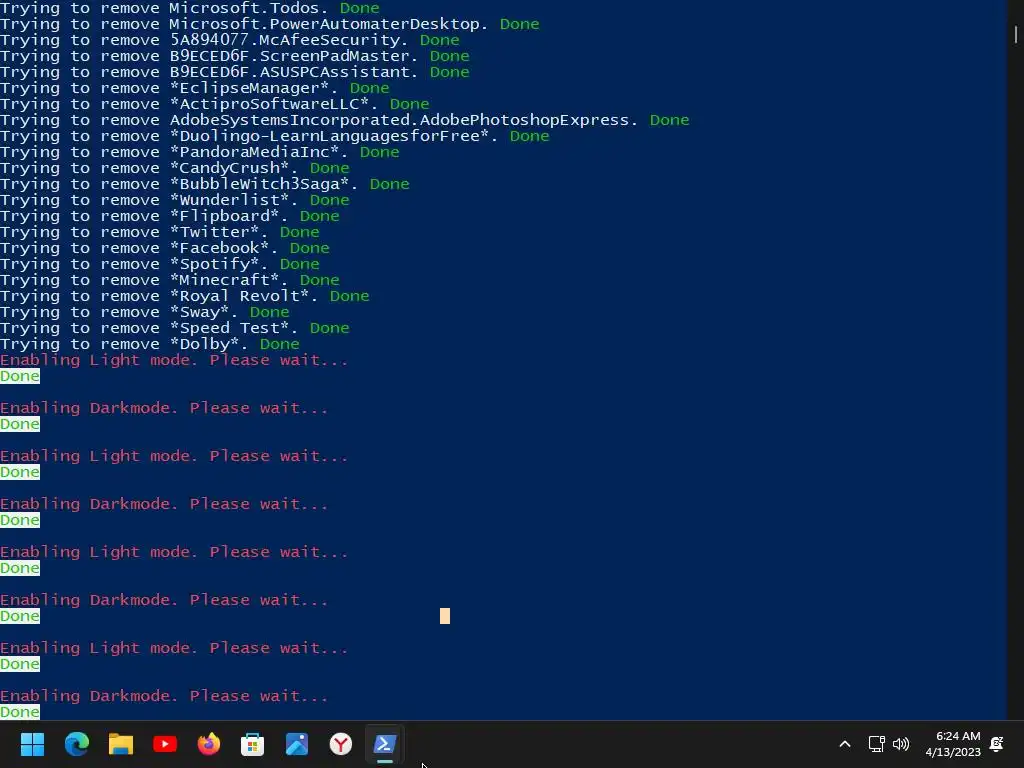Open volume control in tray
The image size is (1024, 768).
pyautogui.click(x=901, y=744)
